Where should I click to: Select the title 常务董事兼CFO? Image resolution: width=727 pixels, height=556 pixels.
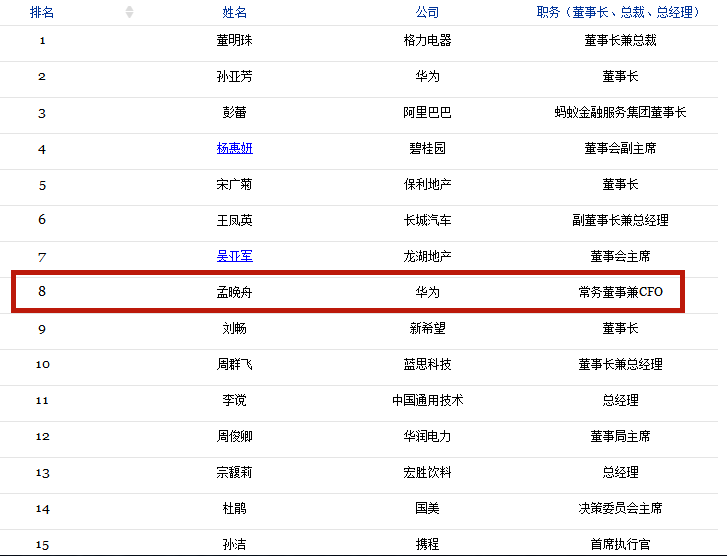620,292
